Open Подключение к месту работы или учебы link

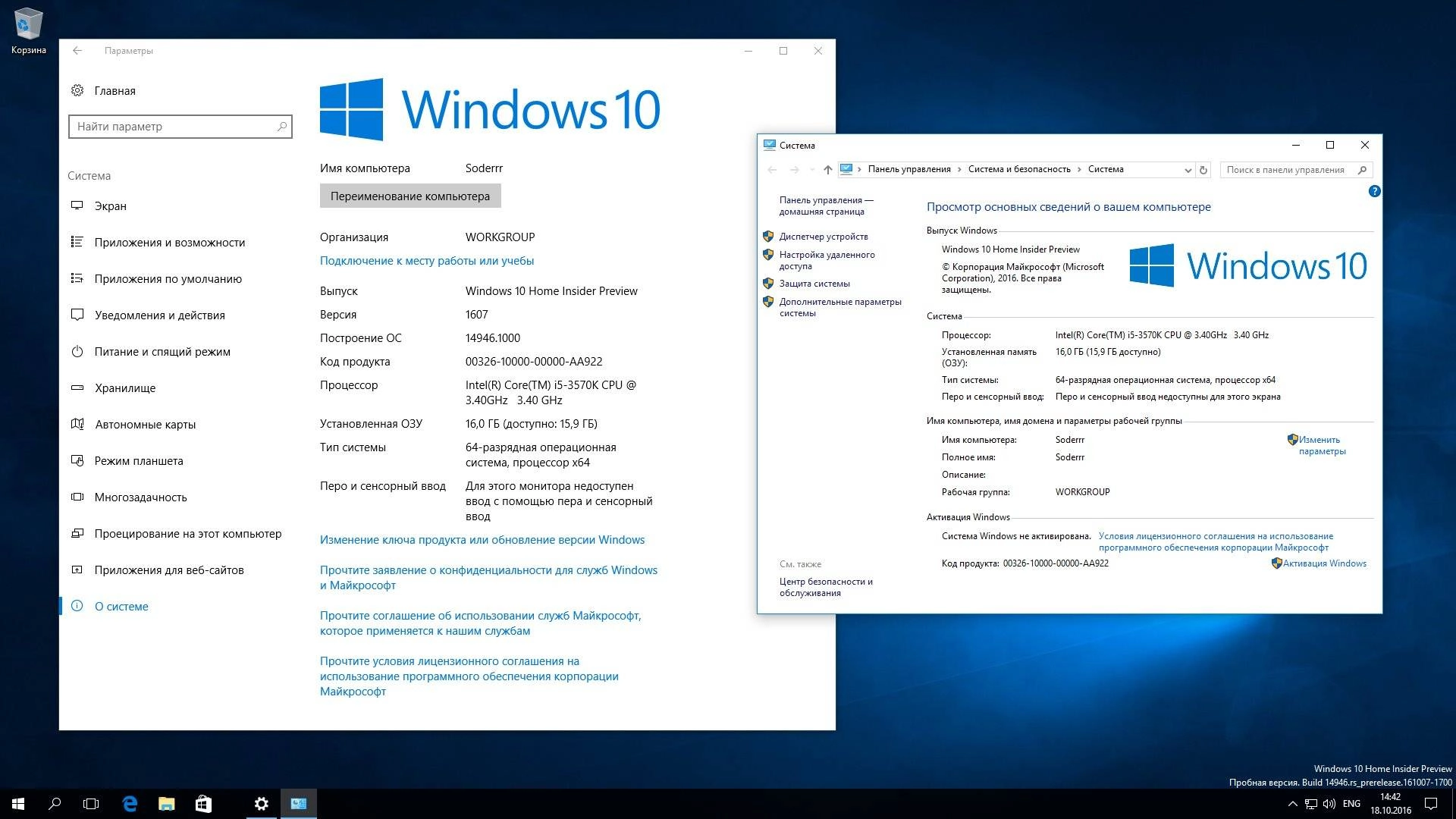[x=427, y=261]
